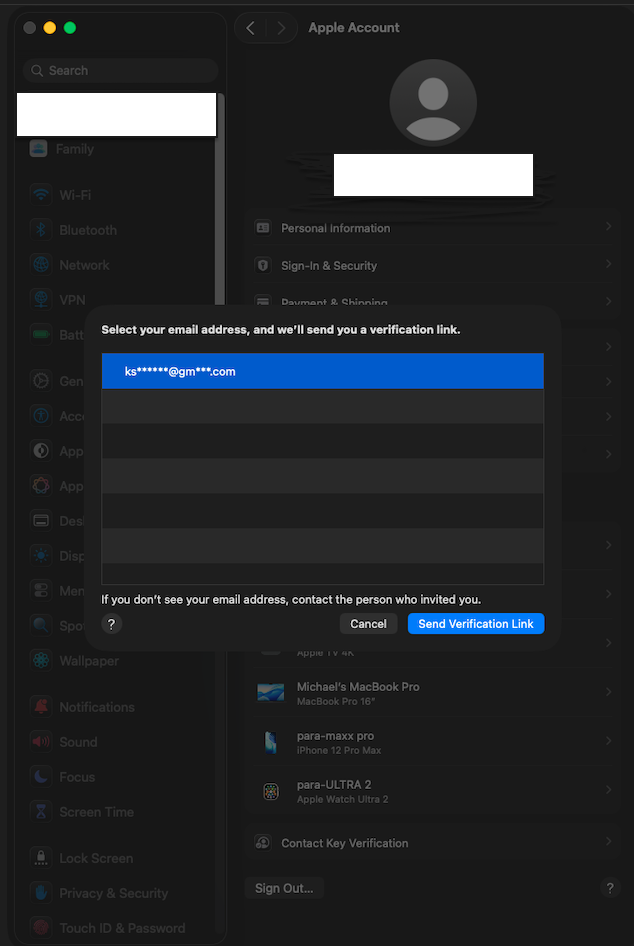The image size is (634, 946).
Task: Expand Personal Information chevron
Action: [608, 228]
